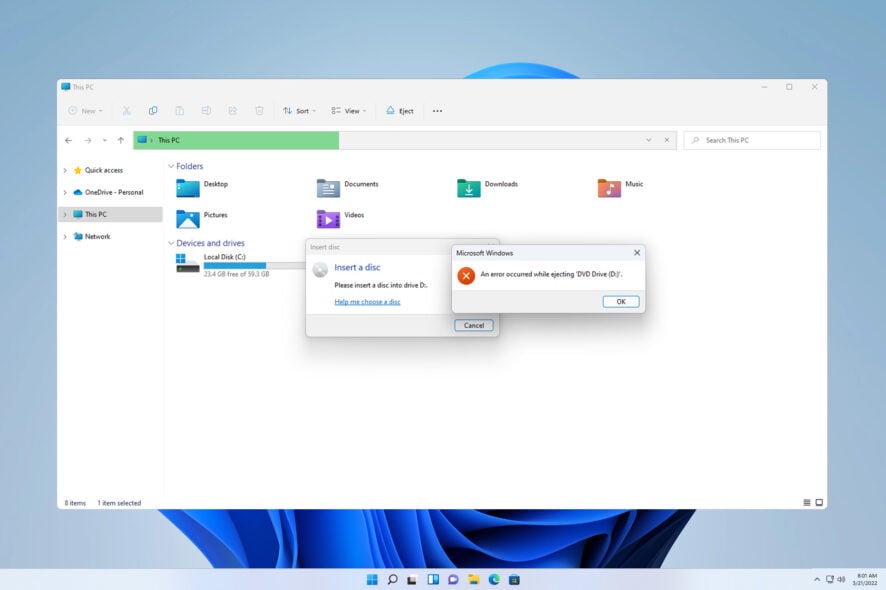Viewport: 886px width, 590px height.
Task: Open Help me choose a disc link
Action: coord(367,302)
